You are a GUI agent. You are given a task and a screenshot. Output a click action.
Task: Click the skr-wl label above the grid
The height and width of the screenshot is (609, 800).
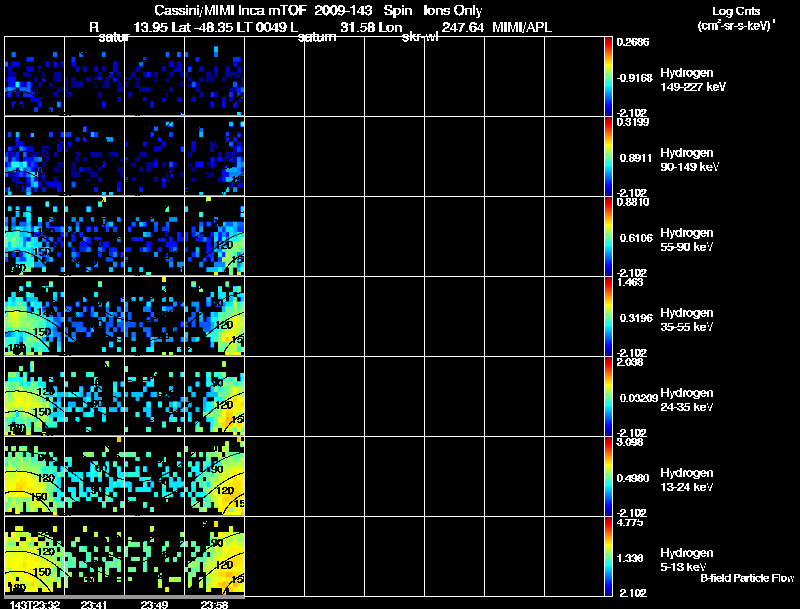420,37
